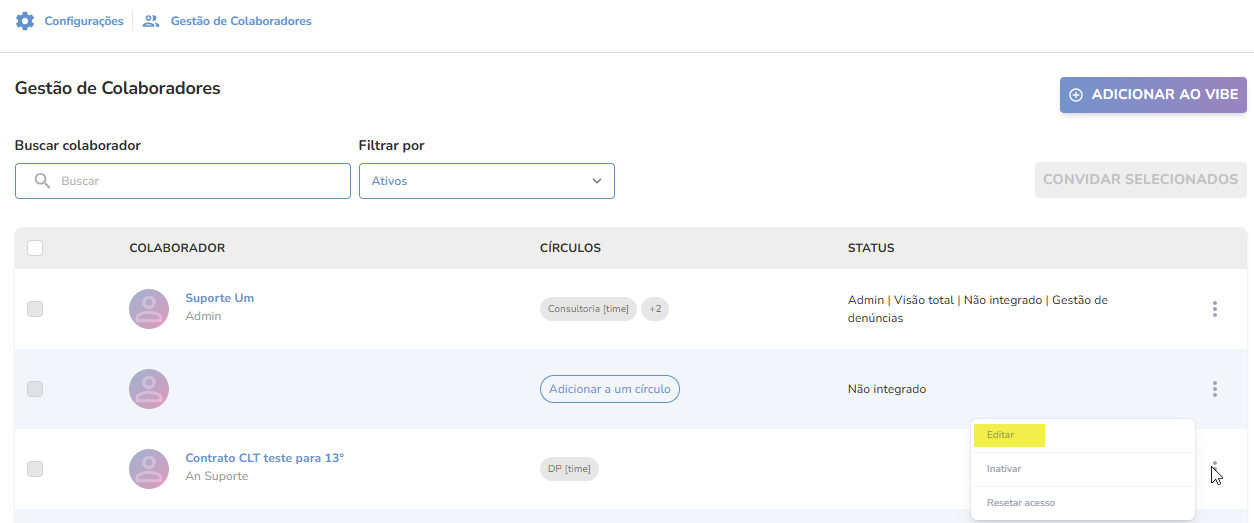The width and height of the screenshot is (1254, 523).
Task: Click the ADICIONAR AO VIBE button
Action: [1153, 95]
